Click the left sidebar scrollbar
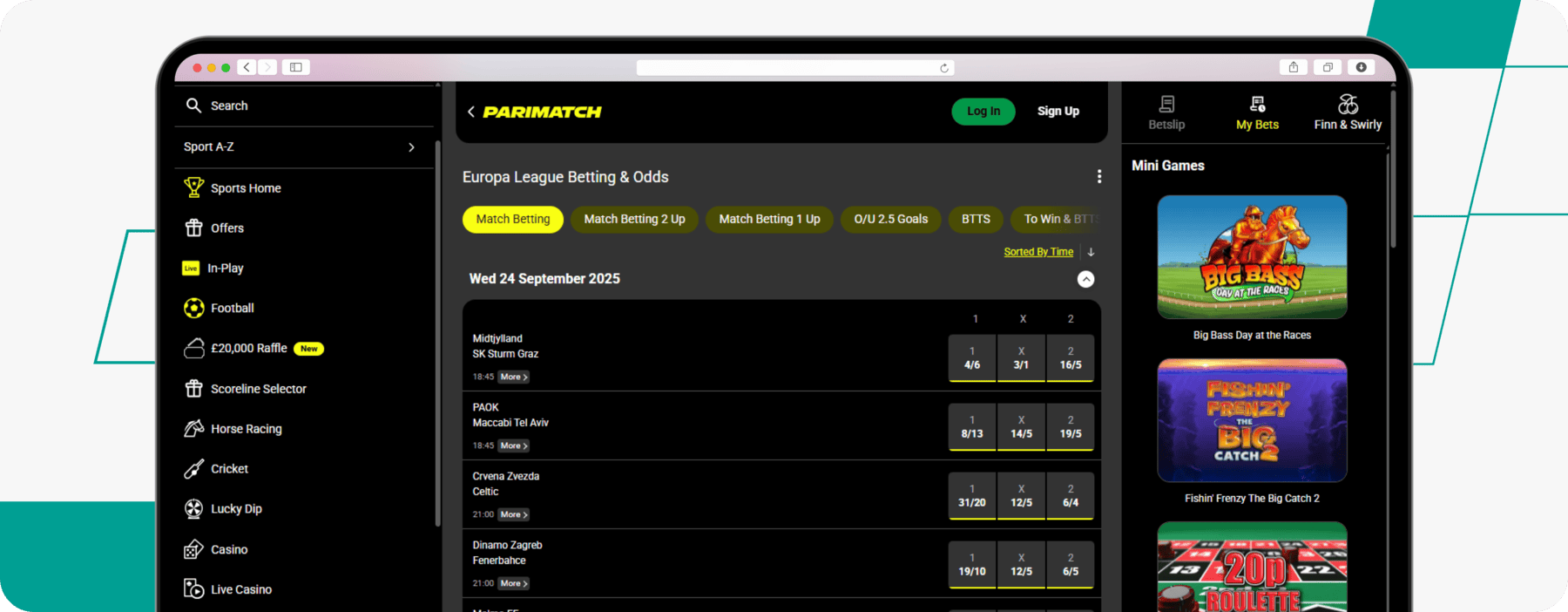Viewport: 1568px width, 612px height. [x=437, y=334]
